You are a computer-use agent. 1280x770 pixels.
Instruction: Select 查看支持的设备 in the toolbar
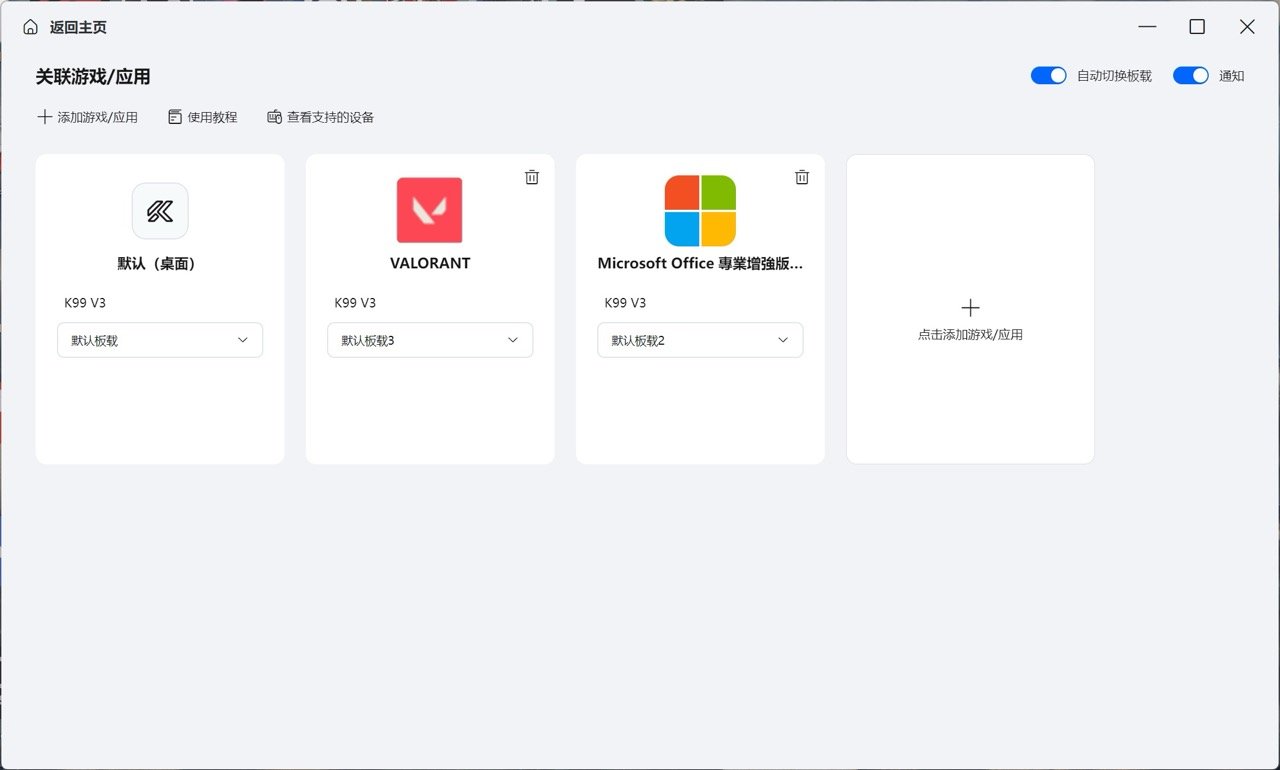[330, 117]
